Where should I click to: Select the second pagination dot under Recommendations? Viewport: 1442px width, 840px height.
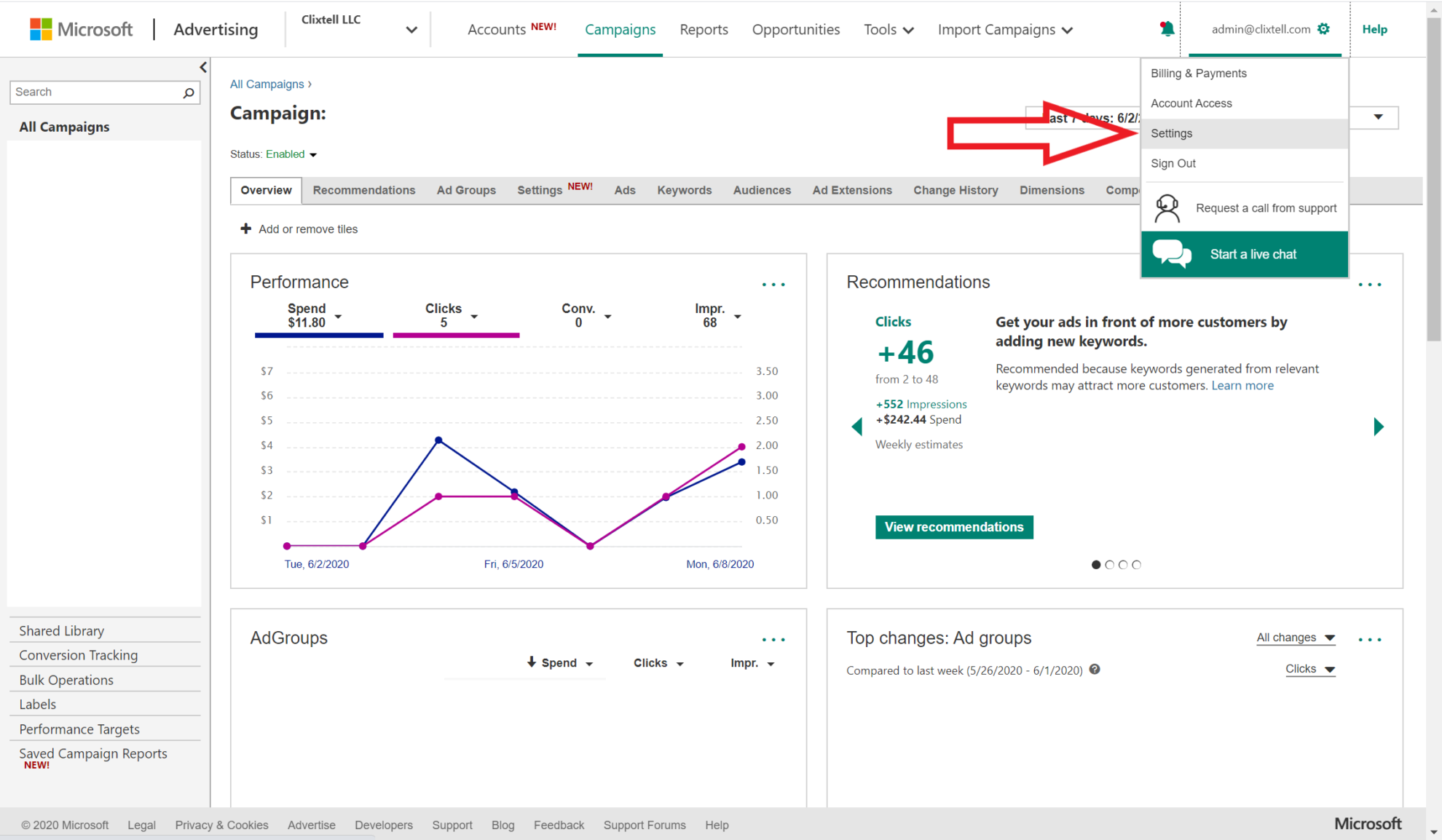[x=1109, y=564]
